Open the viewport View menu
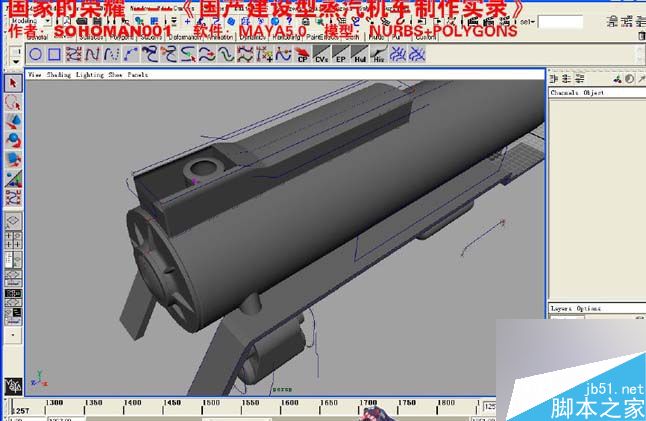Viewport: 646px width, 421px height. coord(35,75)
